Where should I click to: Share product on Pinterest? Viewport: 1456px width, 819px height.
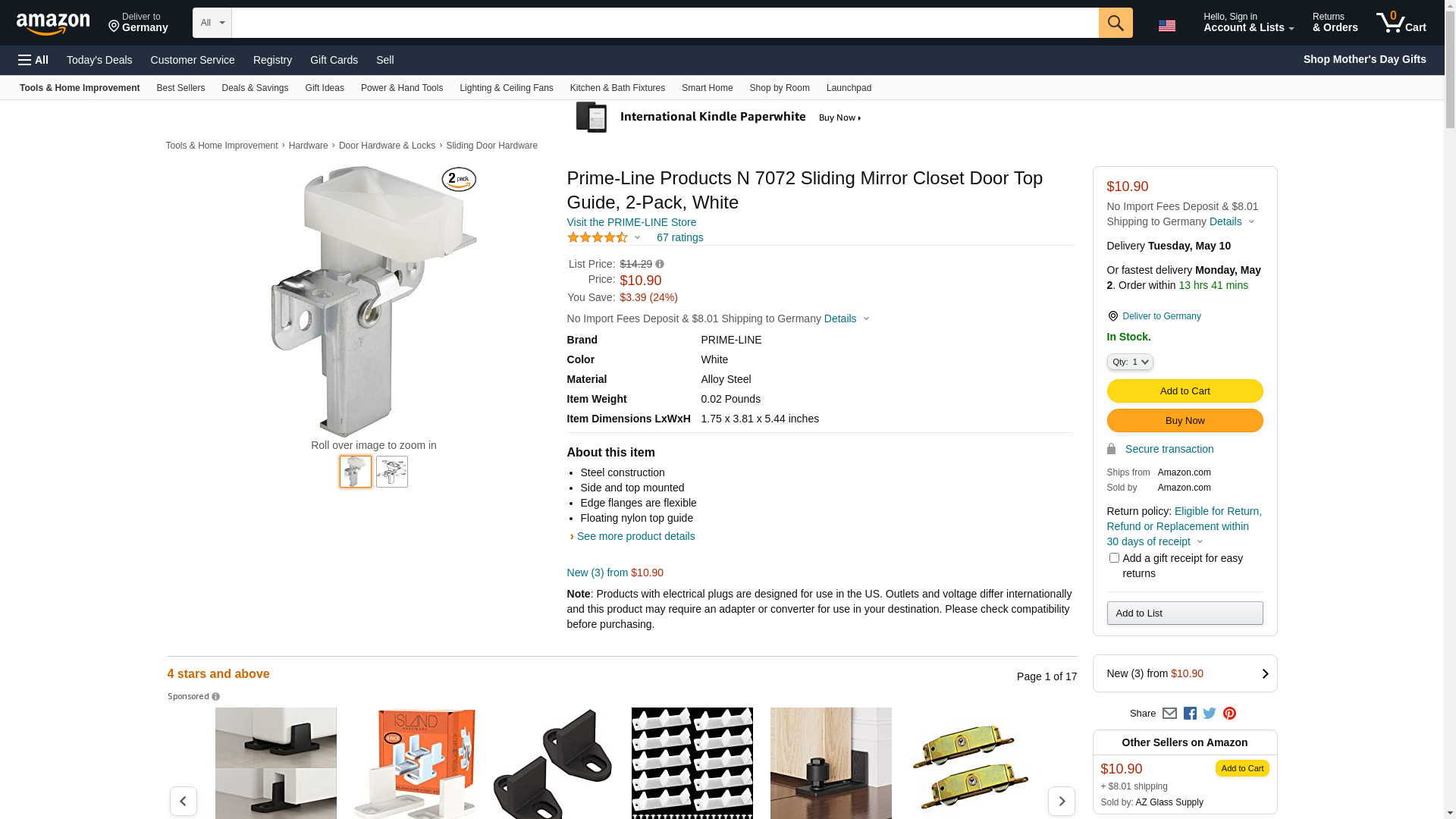coord(1229,714)
